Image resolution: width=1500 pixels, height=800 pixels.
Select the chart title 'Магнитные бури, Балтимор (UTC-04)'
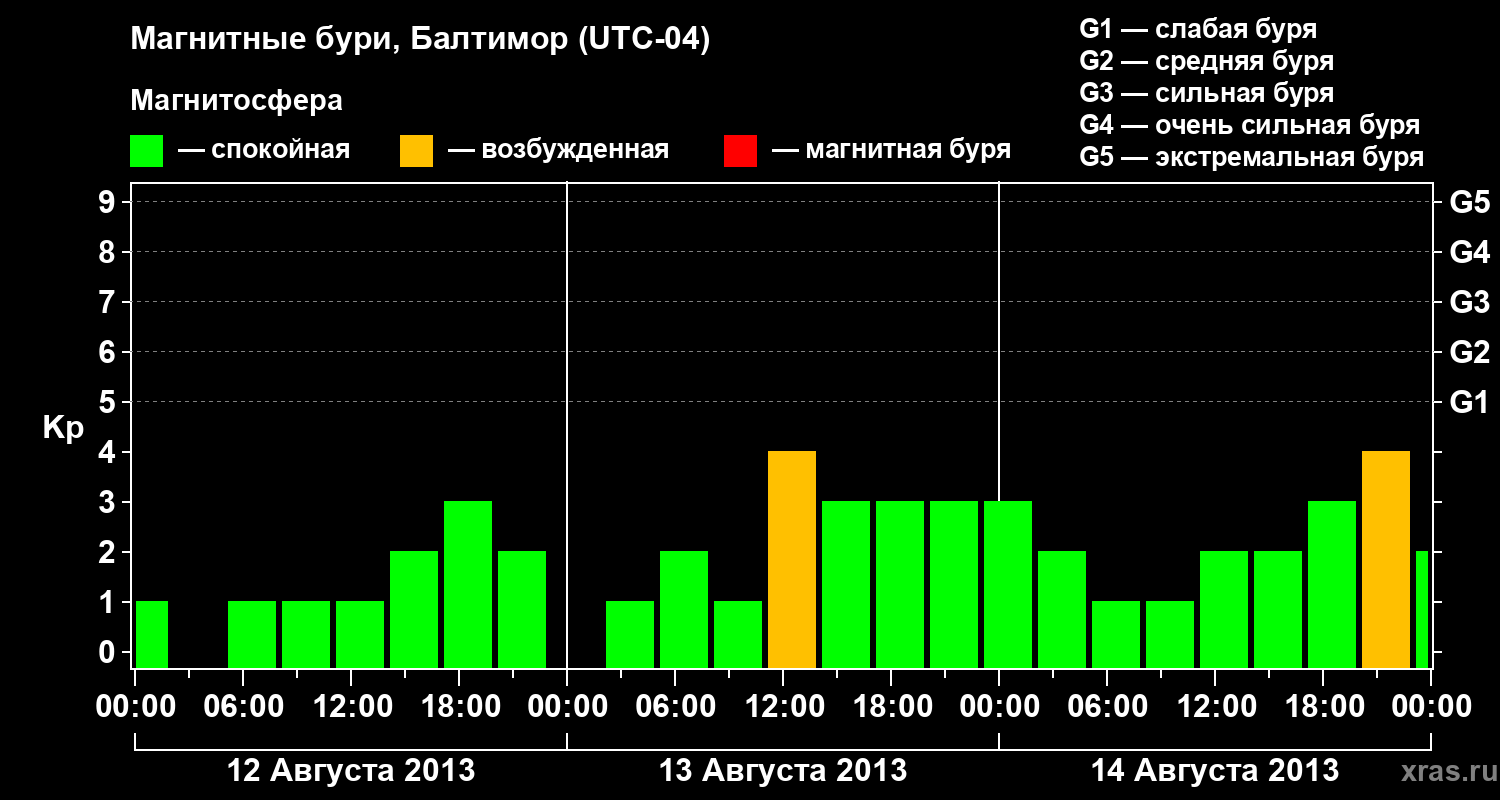click(x=420, y=41)
